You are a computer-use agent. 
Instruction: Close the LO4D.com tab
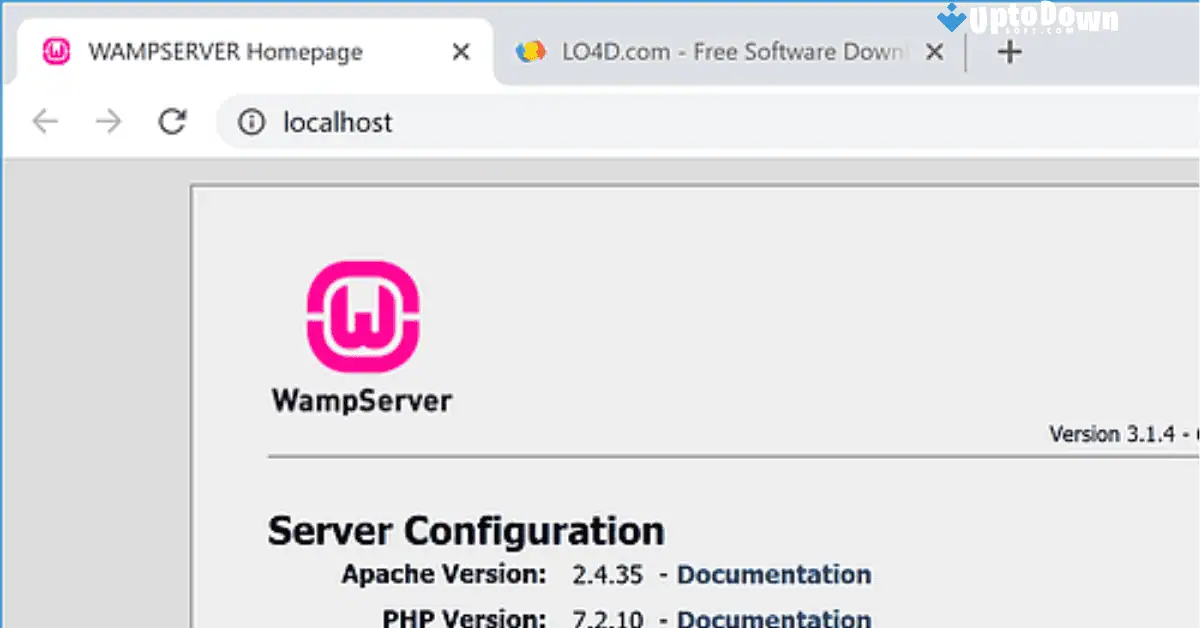pos(933,51)
